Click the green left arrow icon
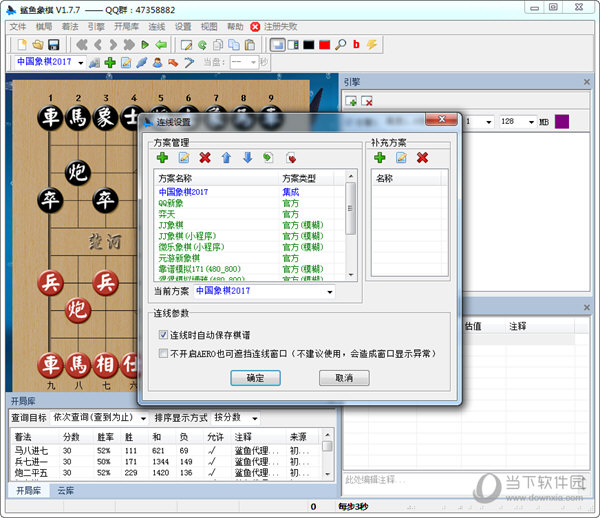600x518 pixels. click(161, 45)
